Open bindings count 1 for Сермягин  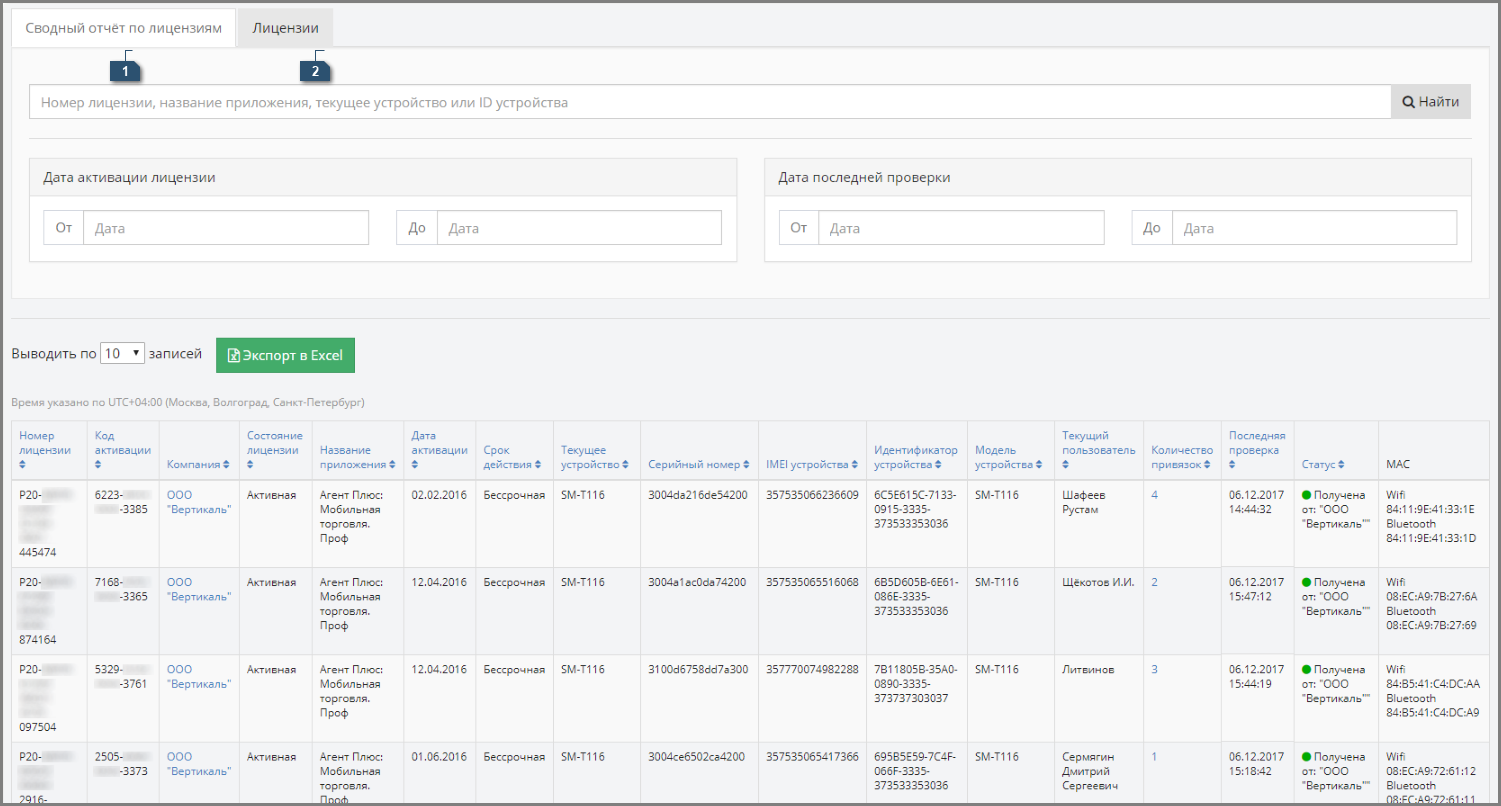click(x=1154, y=757)
